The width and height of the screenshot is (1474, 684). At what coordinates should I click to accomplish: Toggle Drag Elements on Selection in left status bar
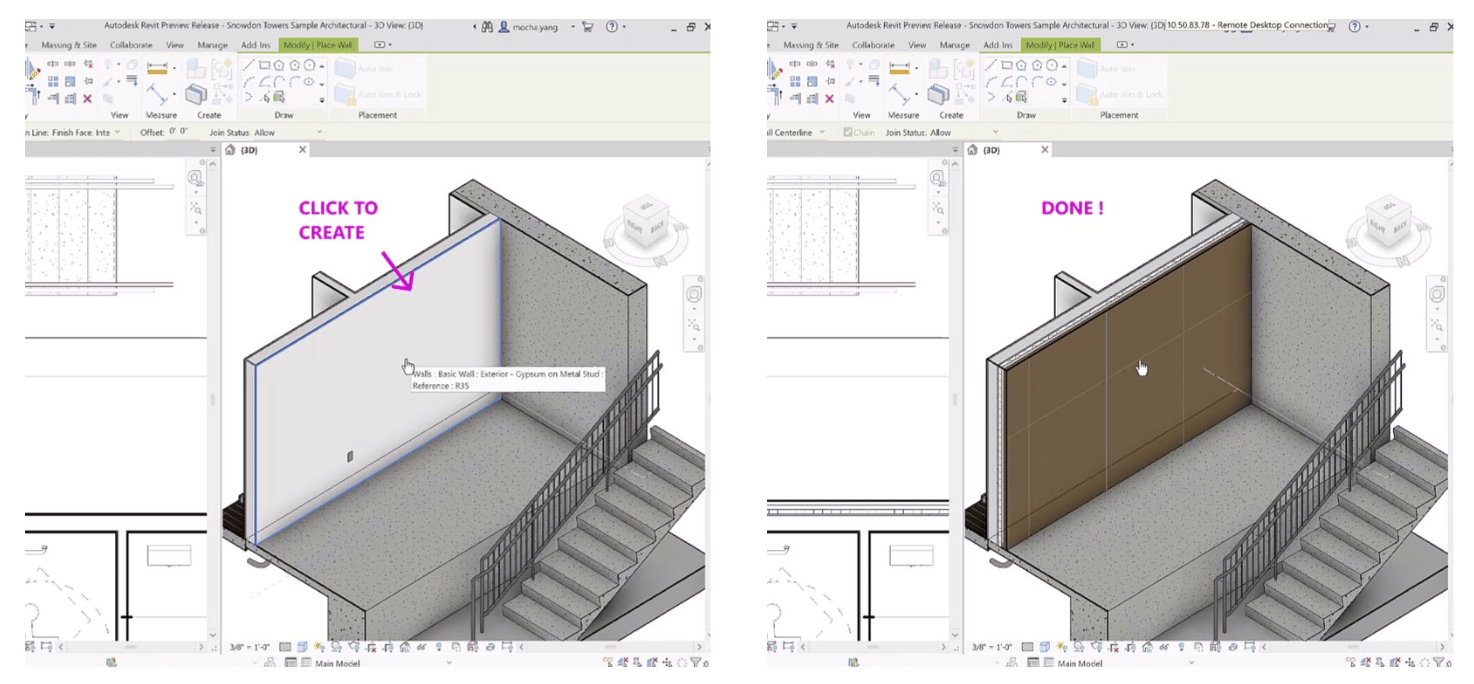[668, 662]
